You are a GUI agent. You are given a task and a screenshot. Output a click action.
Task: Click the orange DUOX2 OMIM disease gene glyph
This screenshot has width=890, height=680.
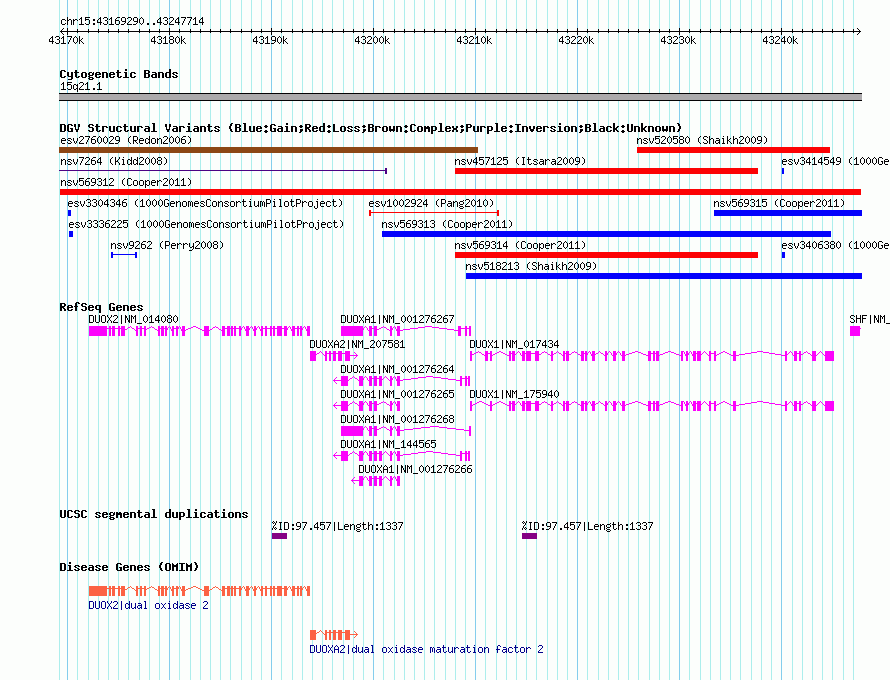tap(199, 591)
